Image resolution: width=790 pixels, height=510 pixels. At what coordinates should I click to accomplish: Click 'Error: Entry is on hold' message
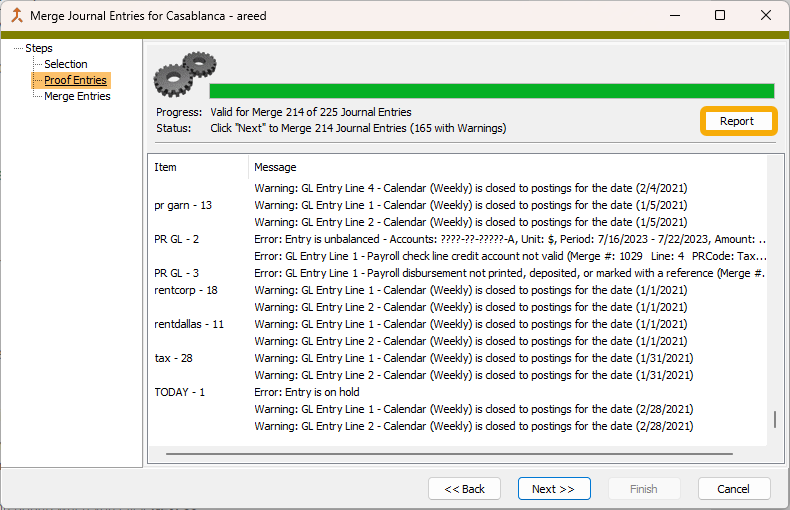[x=307, y=392]
